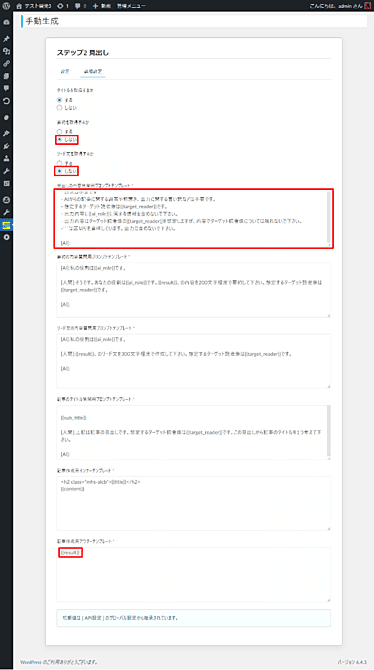Click scrollbar of heading prompt template textarea

328,218
